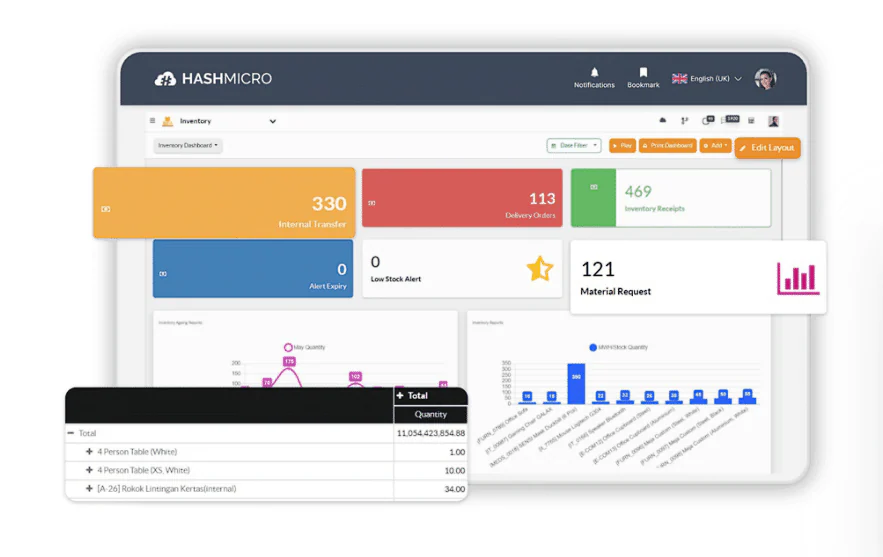Open the Inventory Dashboard dropdown
The width and height of the screenshot is (883, 557).
click(188, 145)
